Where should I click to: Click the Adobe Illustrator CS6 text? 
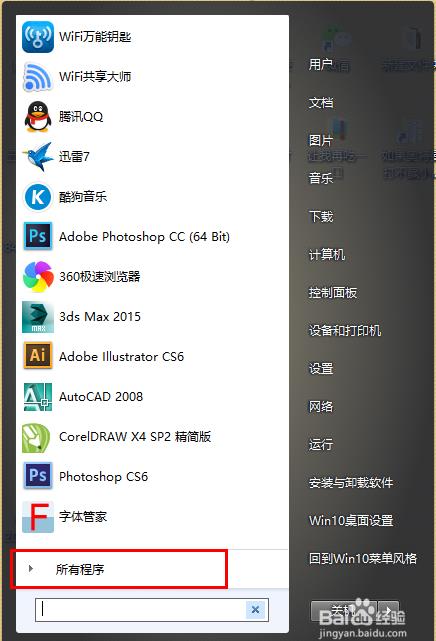pyautogui.click(x=121, y=356)
